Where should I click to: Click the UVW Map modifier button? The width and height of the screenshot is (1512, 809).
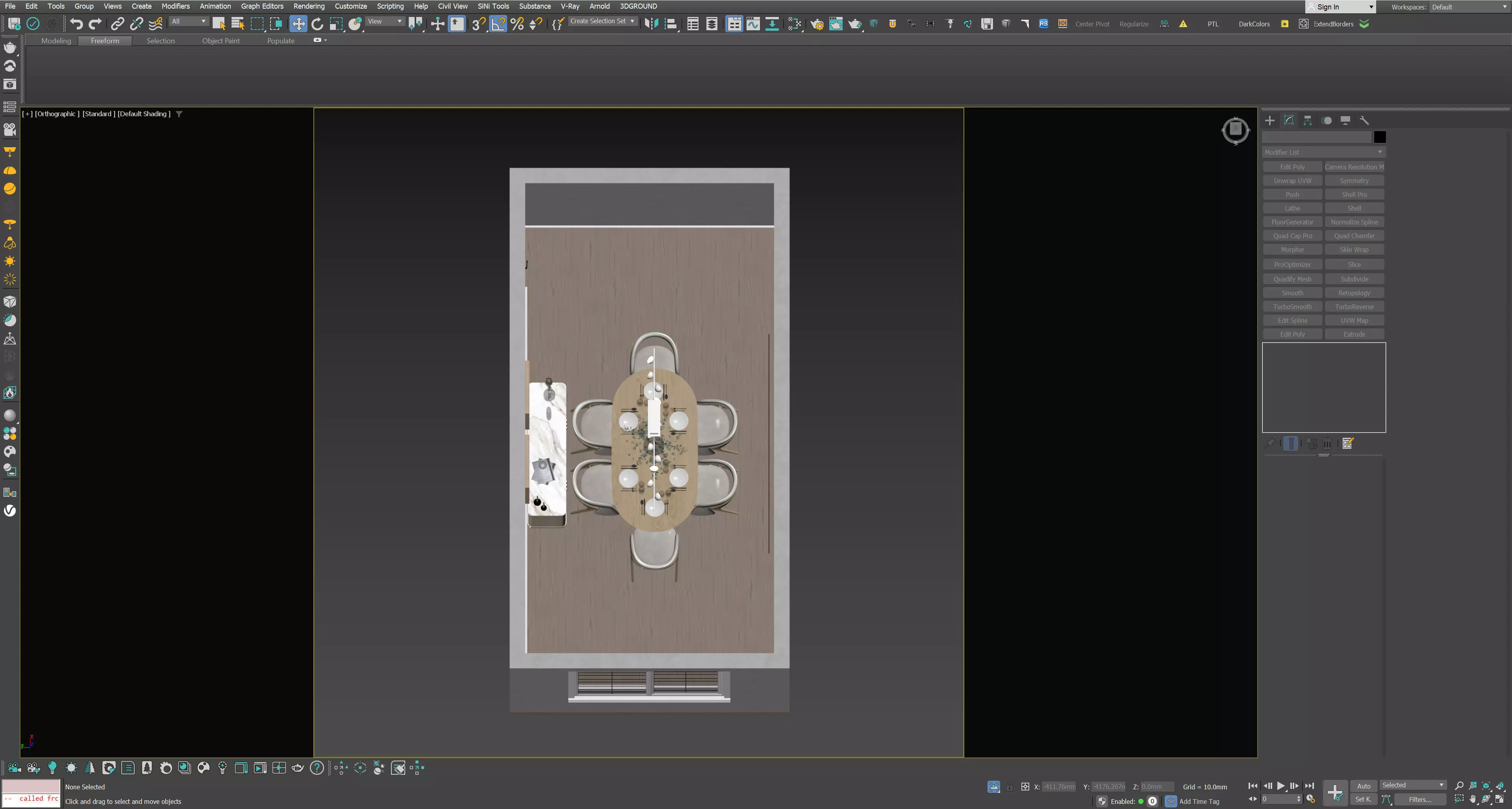pos(1354,320)
